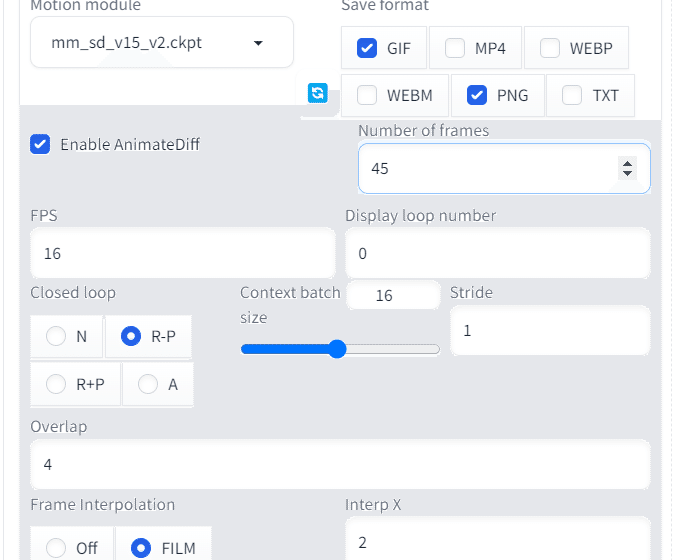Click the Number of frames stepper arrows
The image size is (681, 560).
click(628, 169)
